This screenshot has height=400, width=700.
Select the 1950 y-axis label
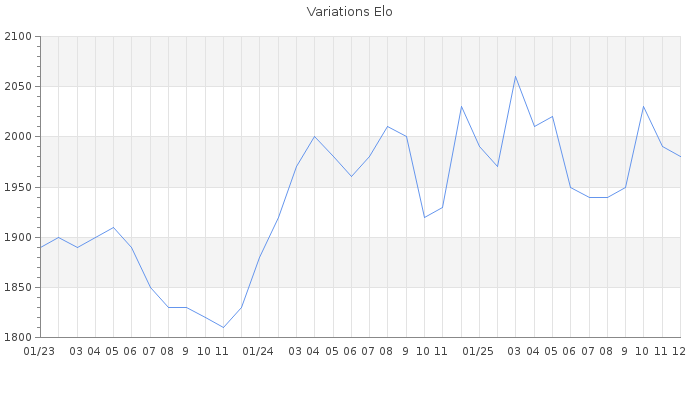coord(17,187)
